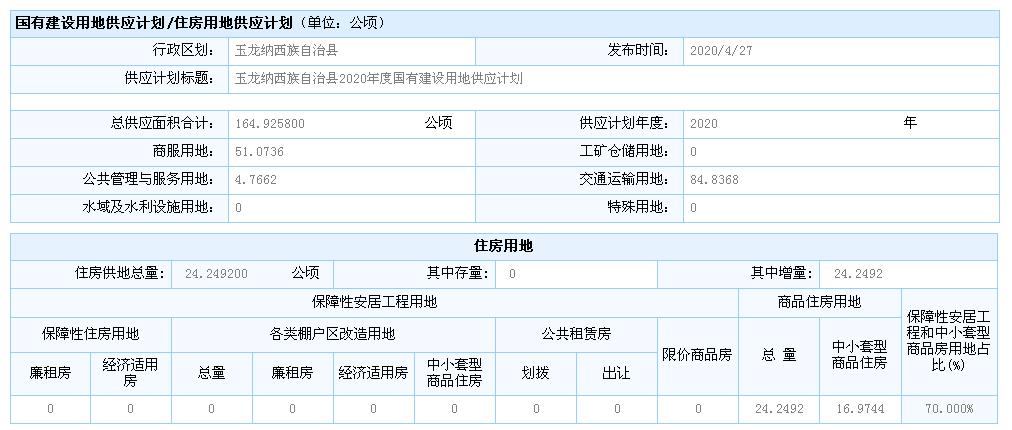
Task: Click the publish date 2020/4/27
Action: [720, 51]
